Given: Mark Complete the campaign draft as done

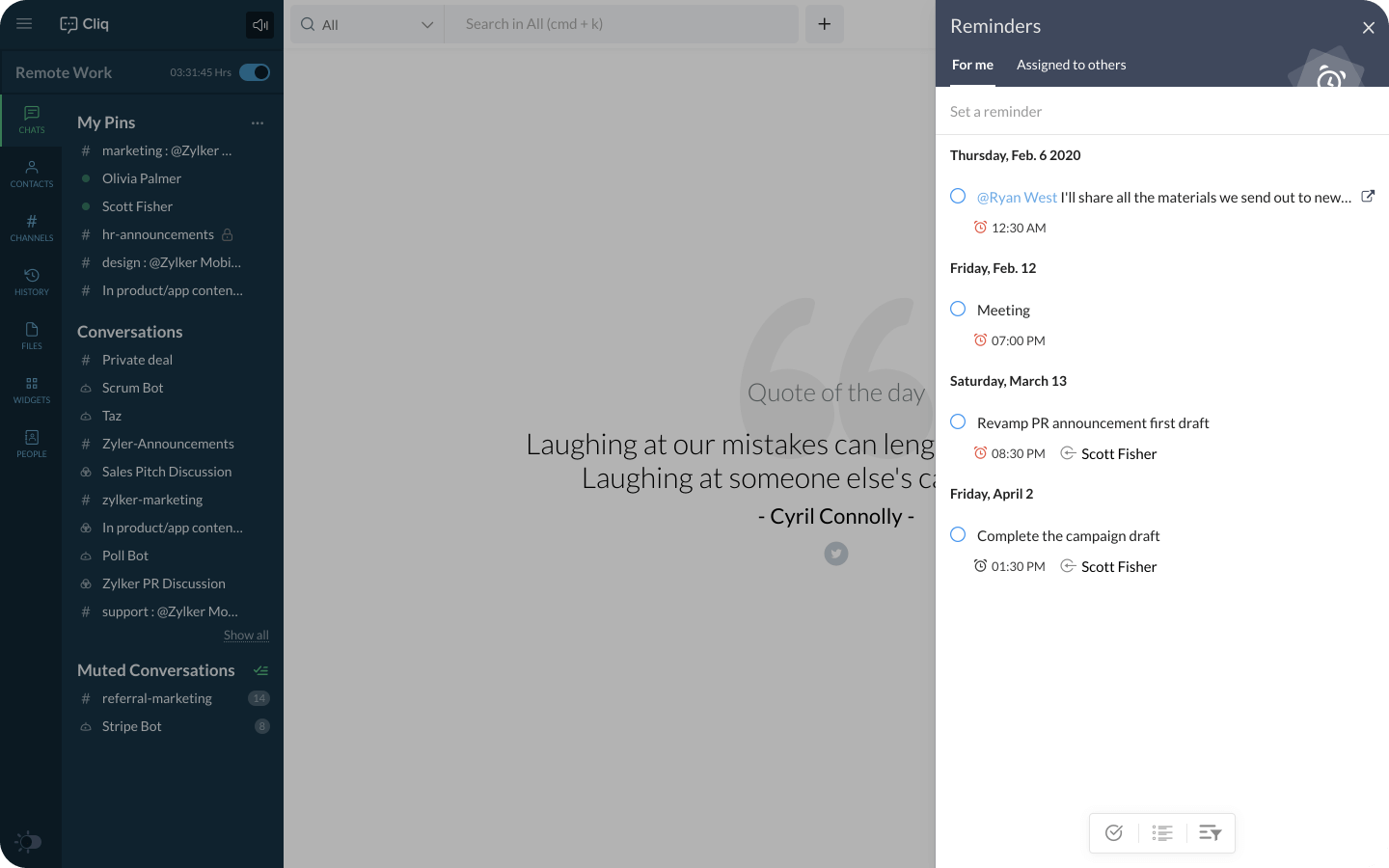Looking at the screenshot, I should click(x=958, y=534).
